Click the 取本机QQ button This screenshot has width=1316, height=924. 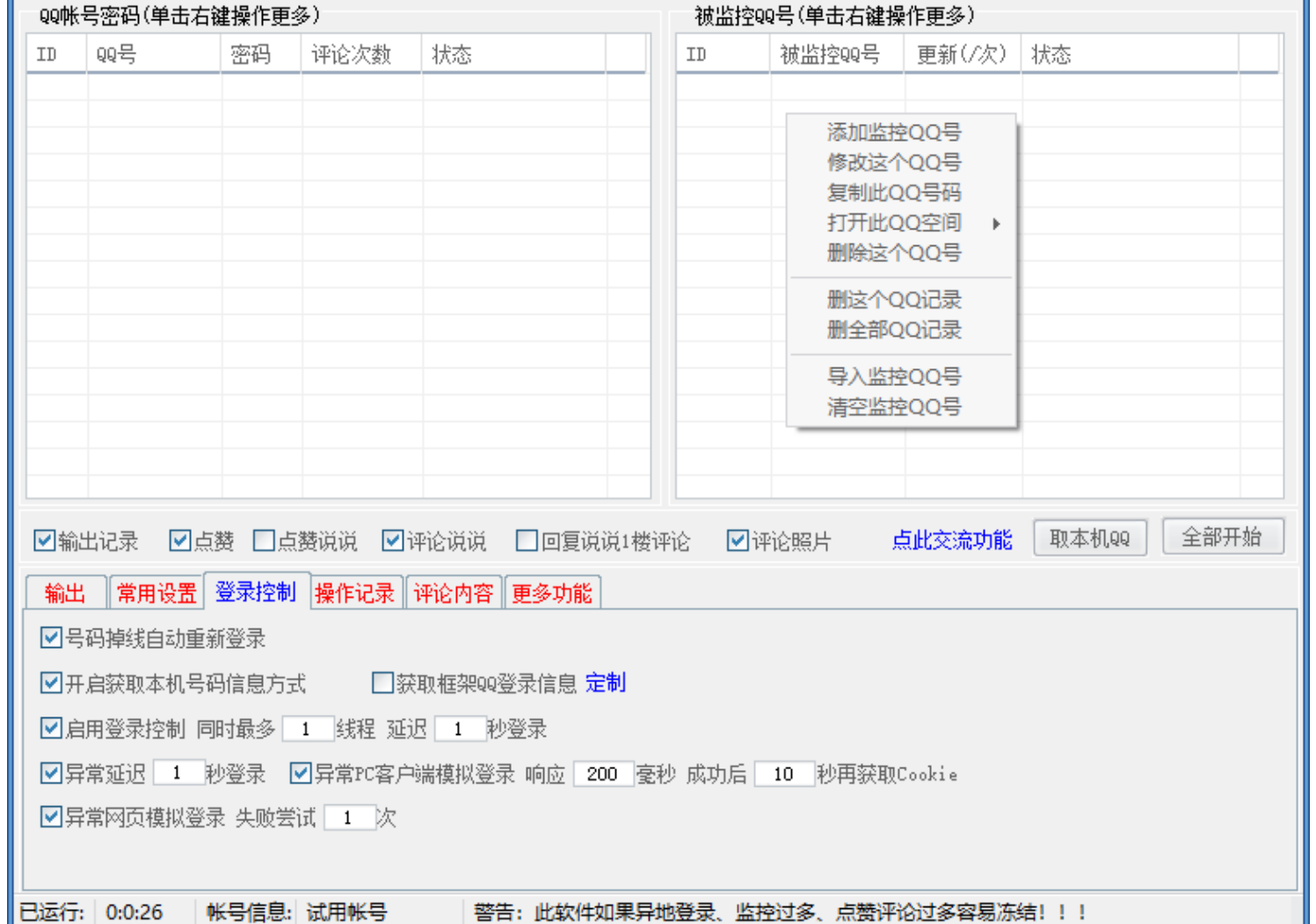tap(1090, 538)
